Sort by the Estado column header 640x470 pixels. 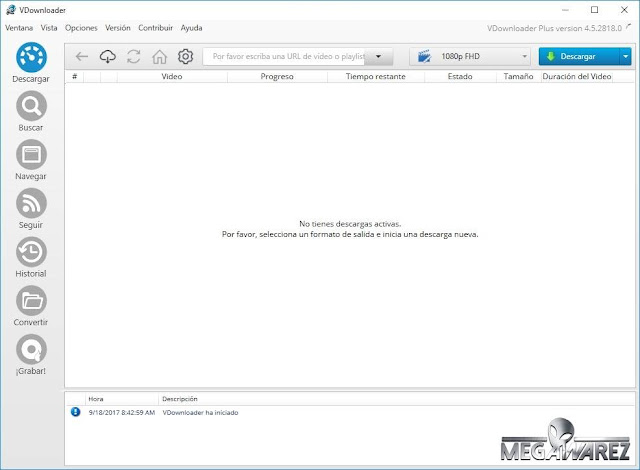460,76
